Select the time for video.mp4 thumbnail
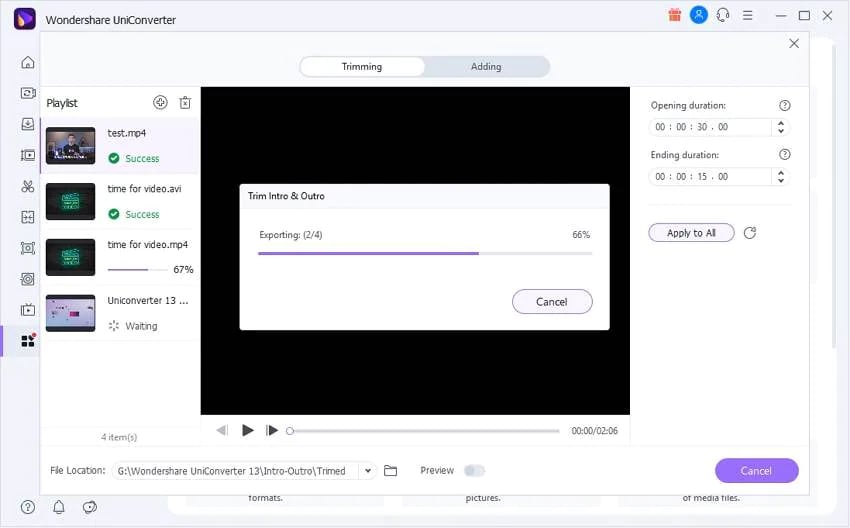This screenshot has width=850, height=528. (70, 257)
